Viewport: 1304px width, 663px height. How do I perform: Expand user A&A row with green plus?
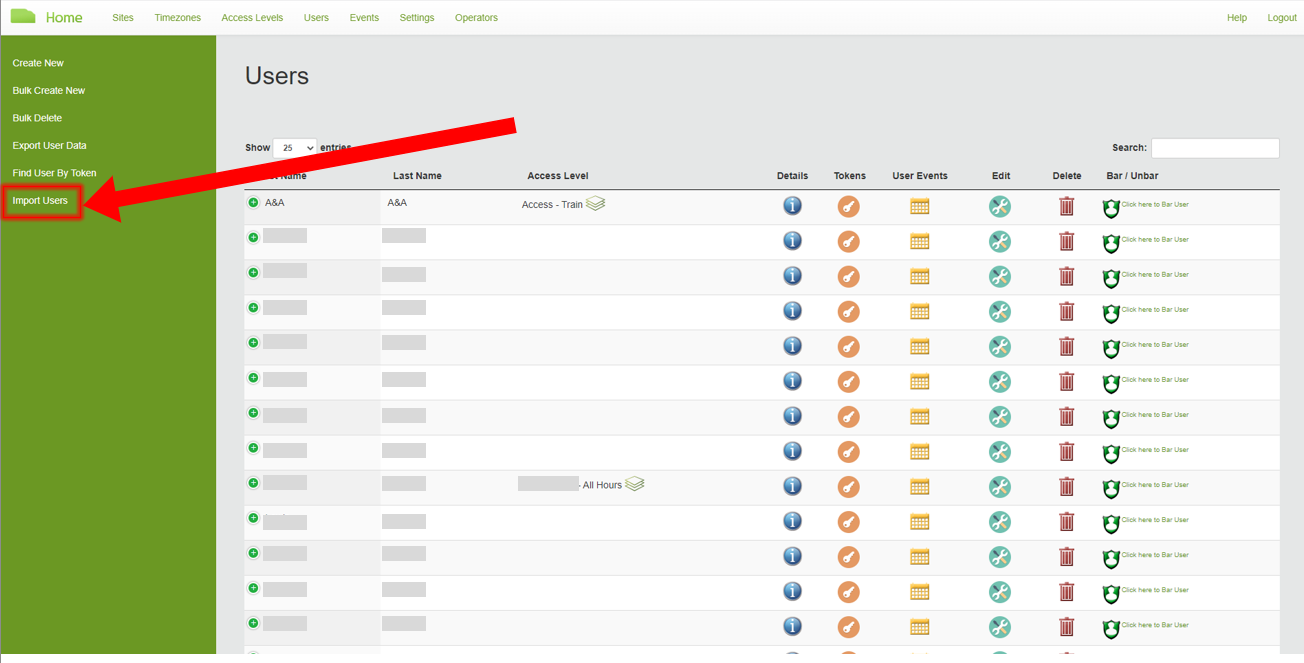(252, 201)
